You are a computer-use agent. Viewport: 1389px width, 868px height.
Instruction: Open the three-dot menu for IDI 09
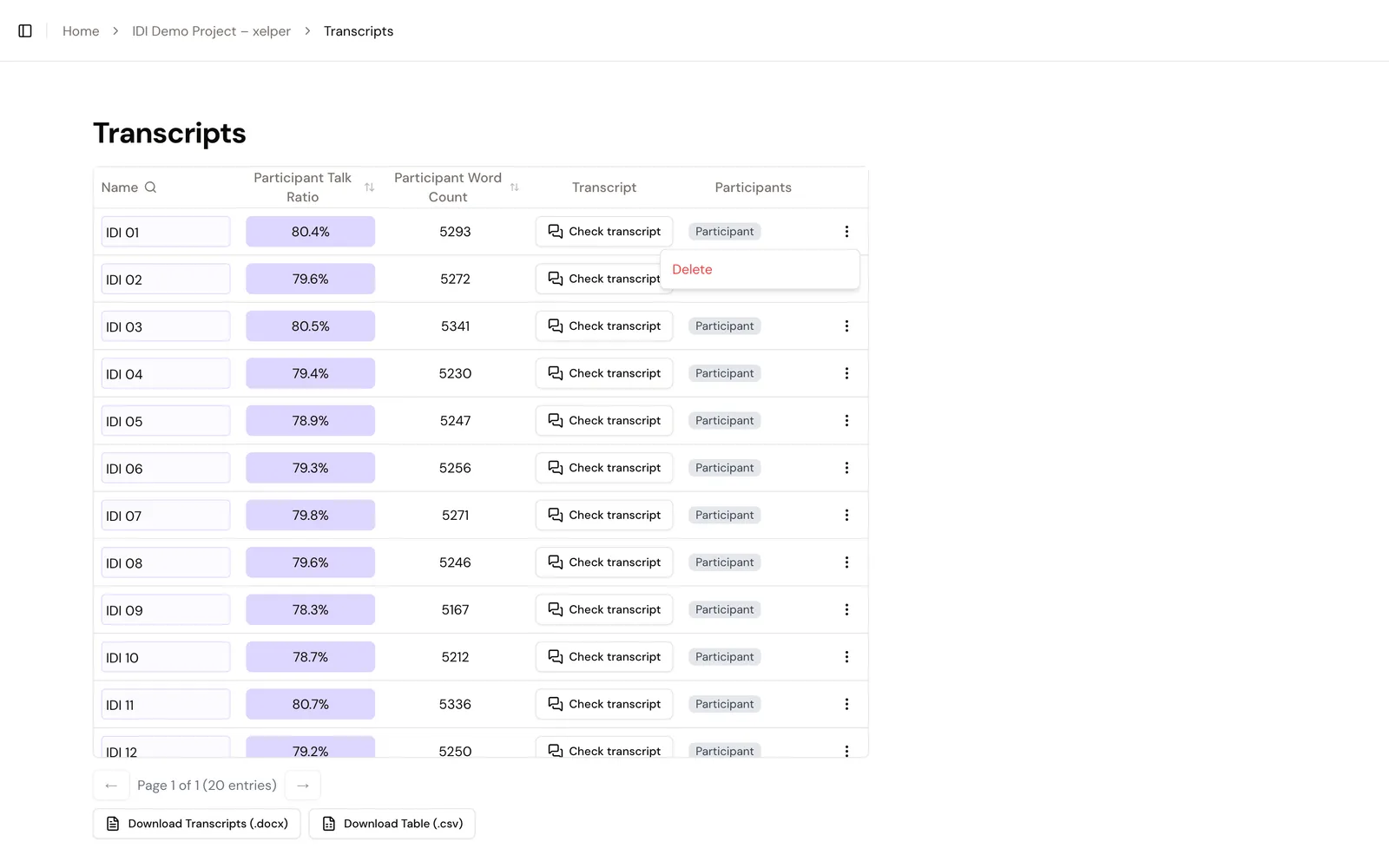click(846, 610)
